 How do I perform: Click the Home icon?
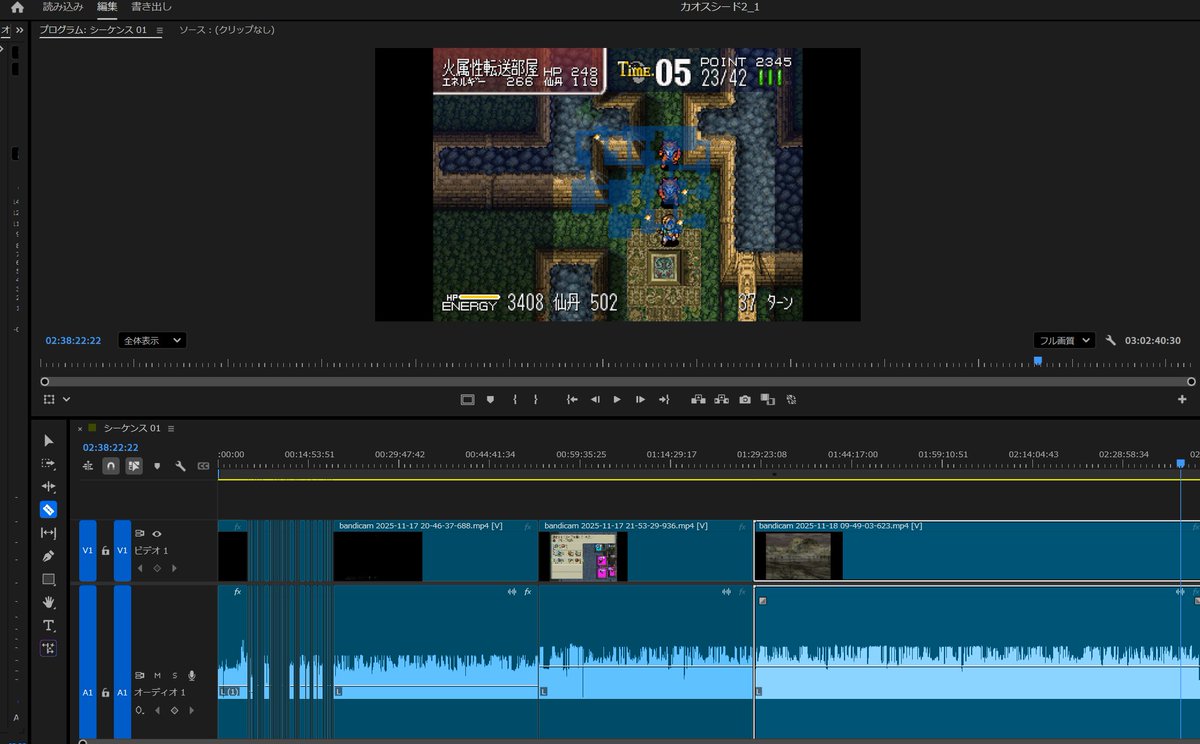(x=17, y=7)
